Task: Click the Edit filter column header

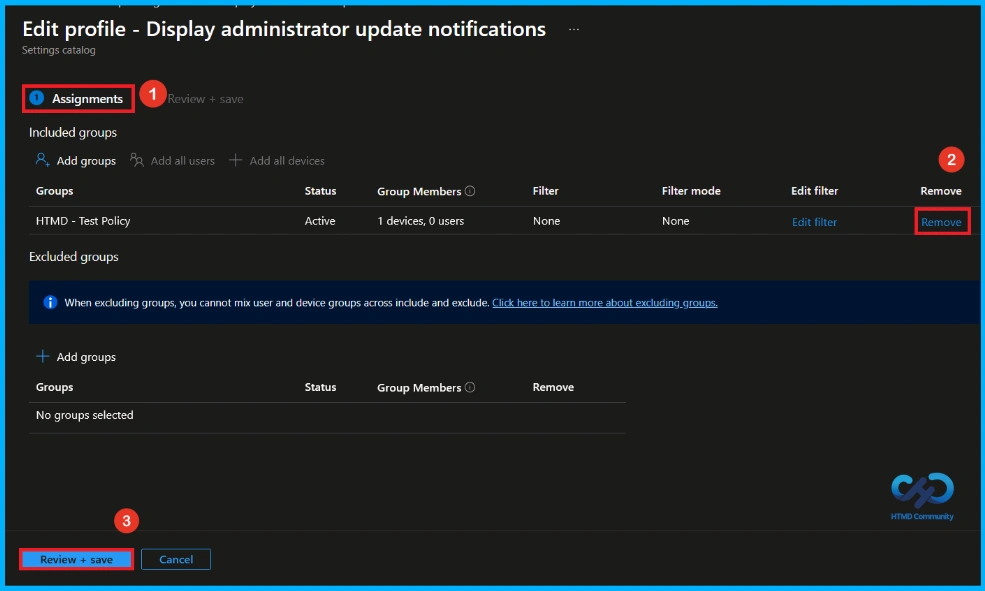Action: (x=814, y=191)
